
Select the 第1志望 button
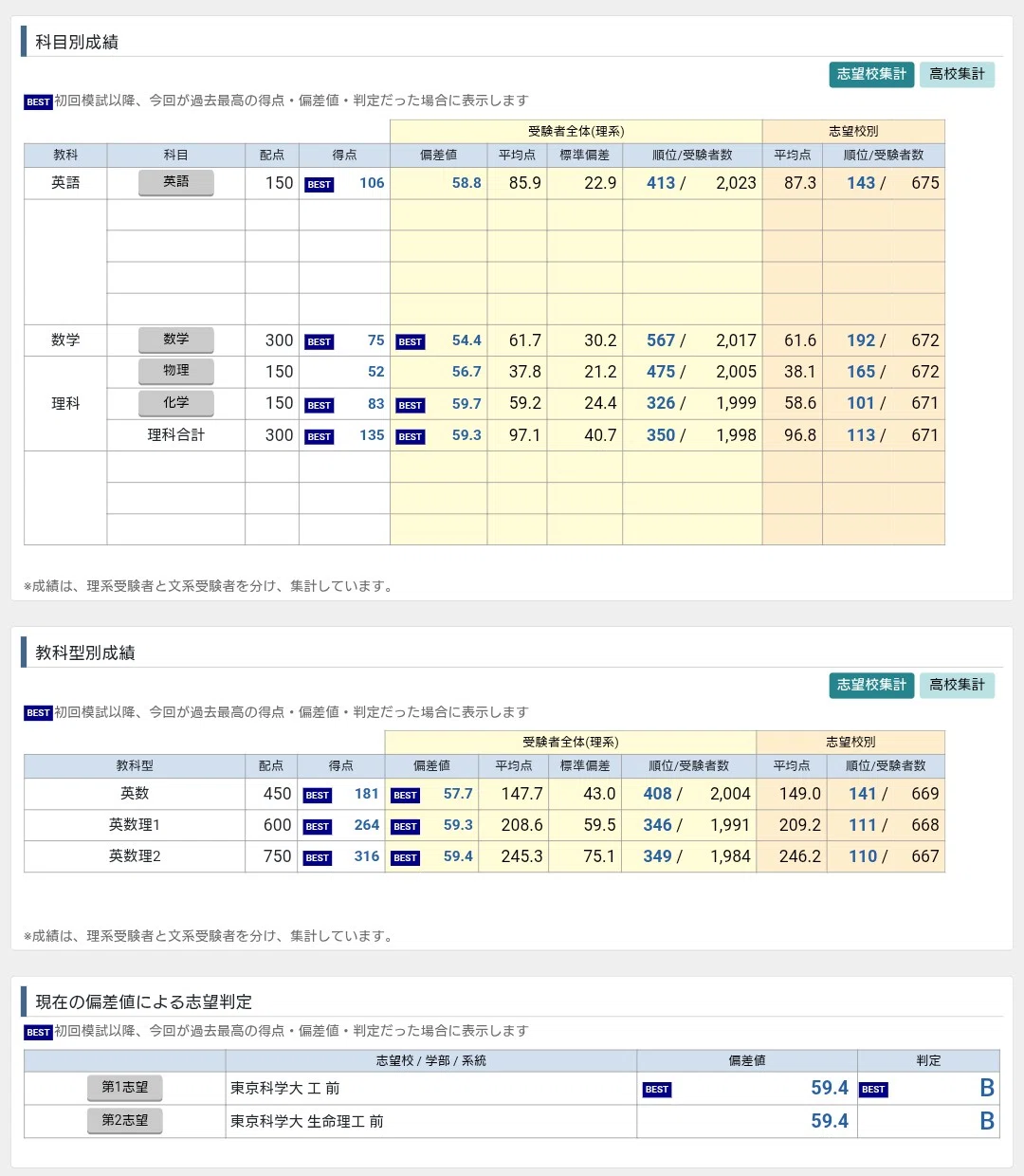(125, 1088)
